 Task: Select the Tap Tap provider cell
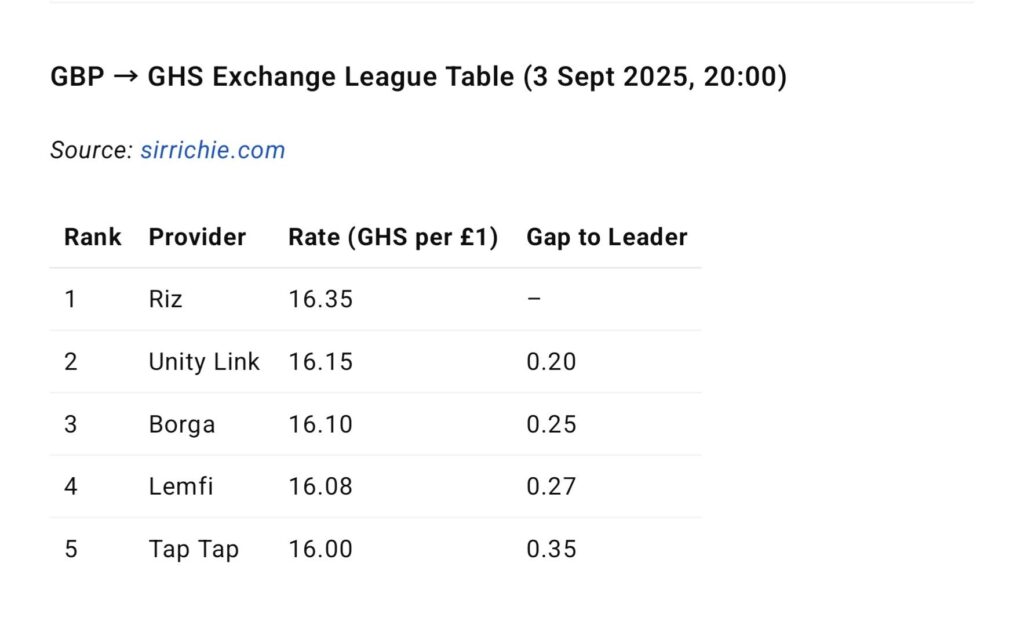click(x=193, y=549)
